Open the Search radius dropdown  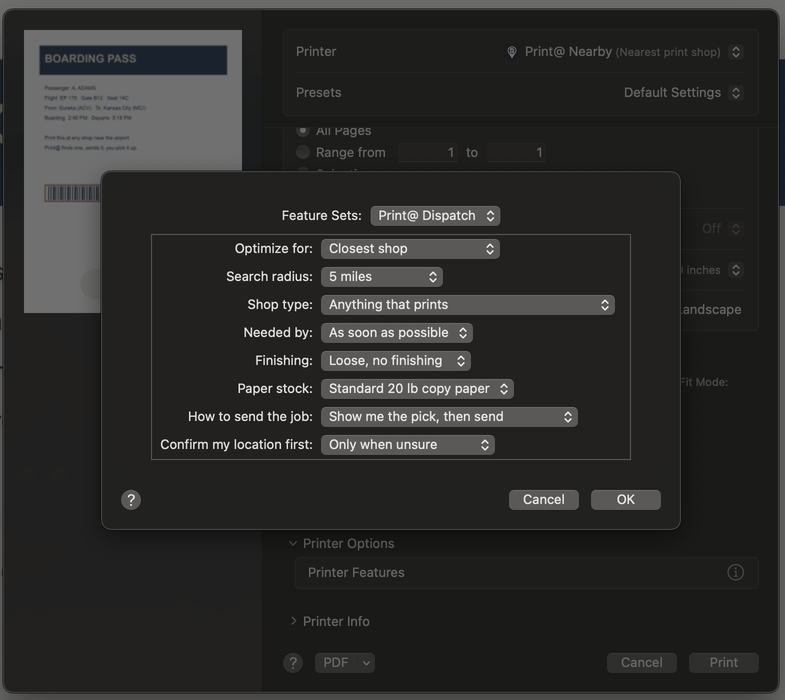(381, 277)
